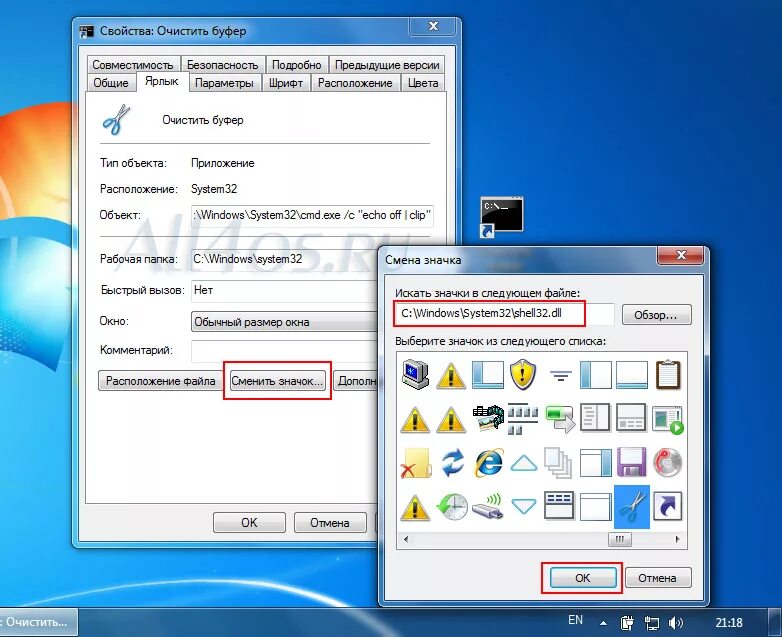Close the Свойства: Очистить буфер window
782x637 pixels.
pos(433,26)
